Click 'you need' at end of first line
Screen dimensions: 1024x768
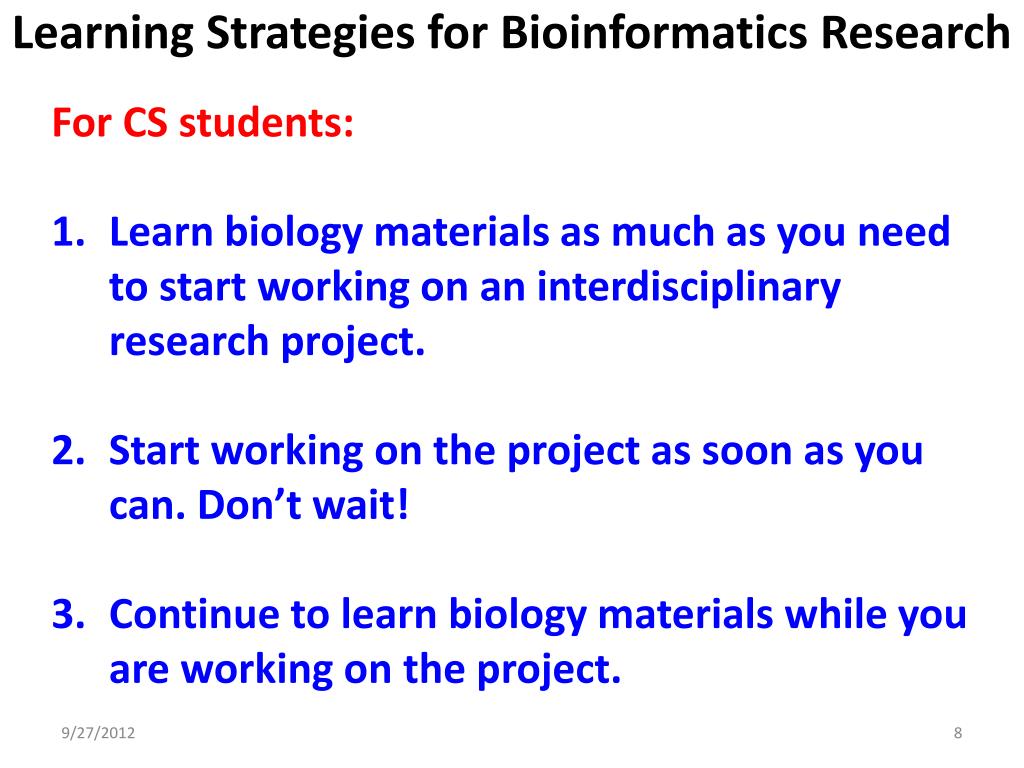coord(863,232)
